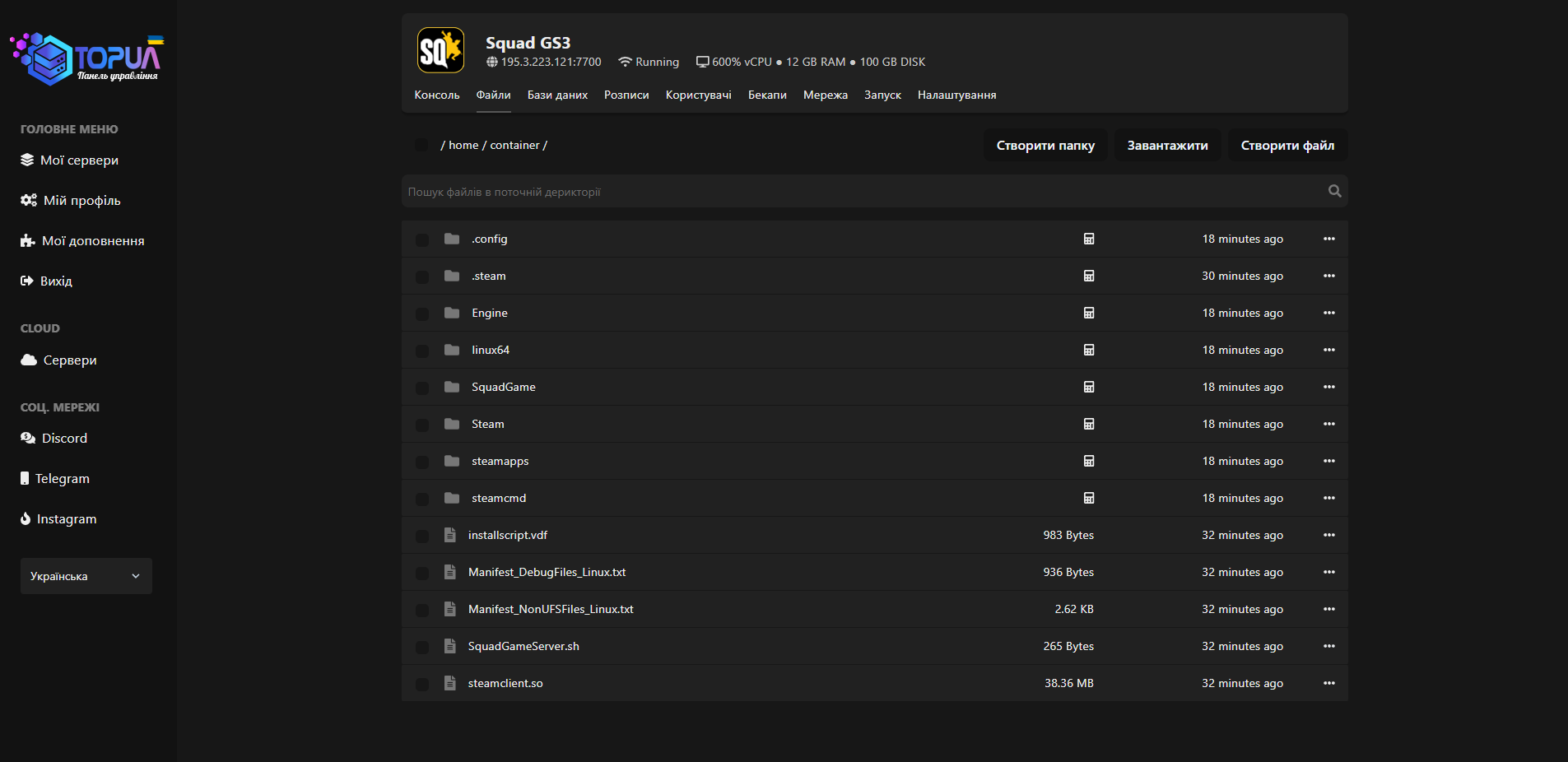
Task: Click the Squad GS3 server icon
Action: pyautogui.click(x=440, y=51)
